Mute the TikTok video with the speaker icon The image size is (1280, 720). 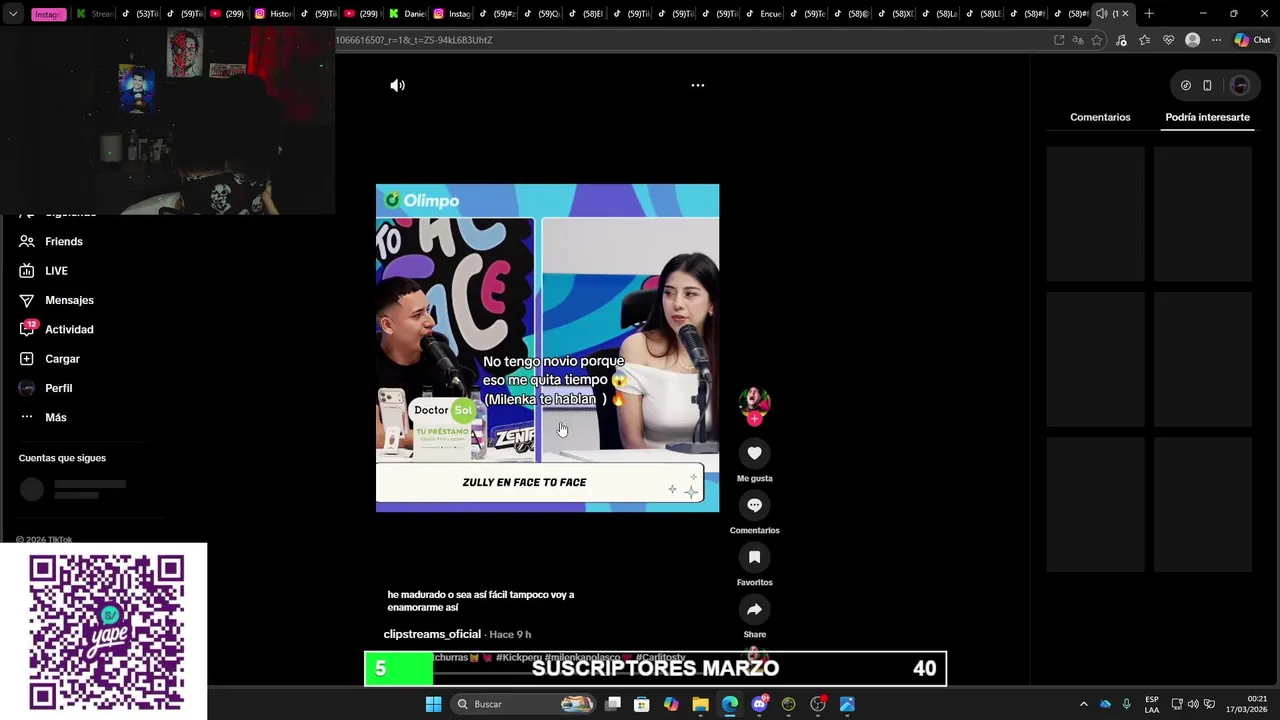[x=397, y=86]
